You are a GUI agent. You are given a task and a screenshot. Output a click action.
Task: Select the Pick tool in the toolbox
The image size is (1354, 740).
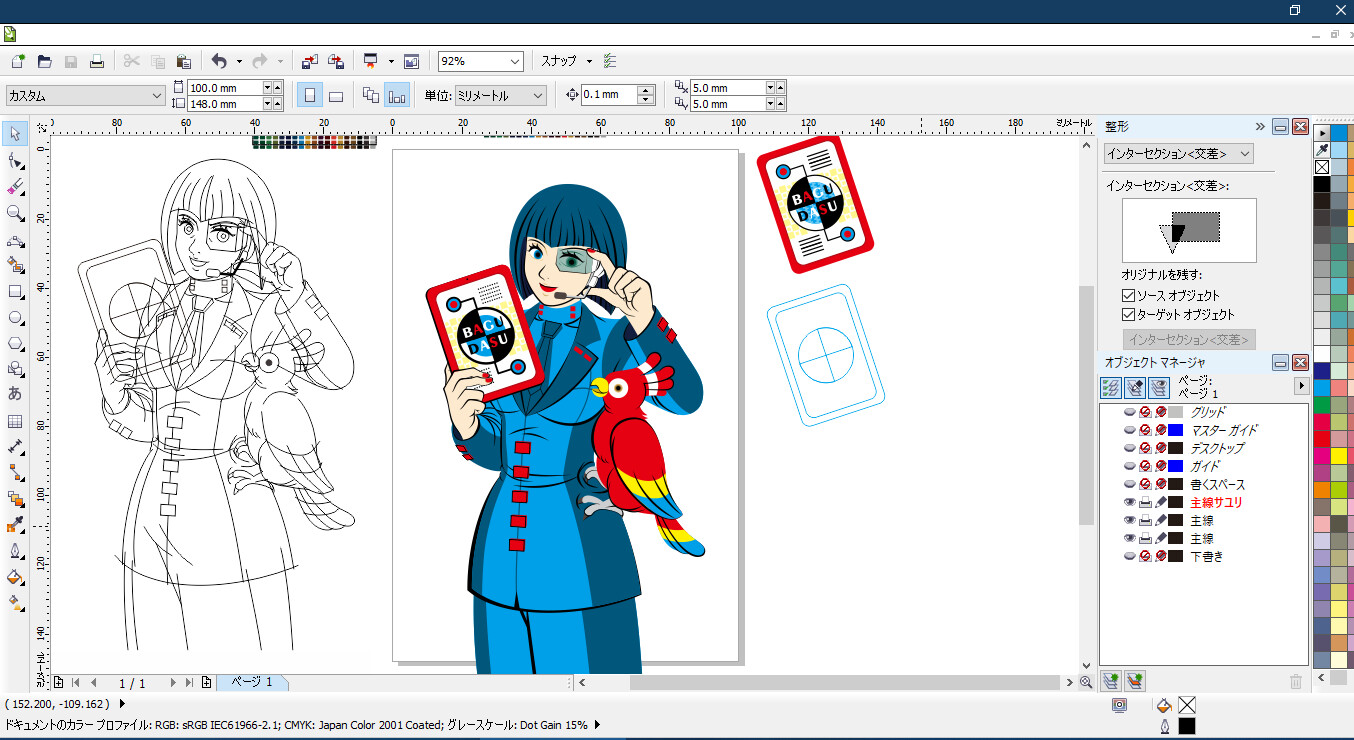pyautogui.click(x=15, y=134)
